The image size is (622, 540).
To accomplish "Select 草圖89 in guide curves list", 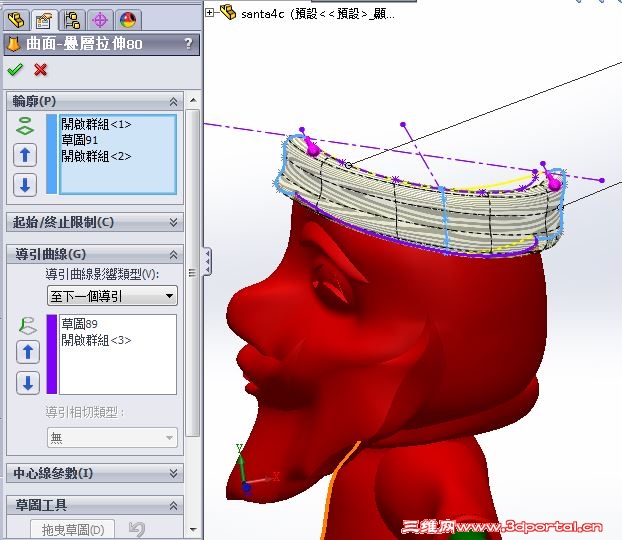I will (x=79, y=324).
